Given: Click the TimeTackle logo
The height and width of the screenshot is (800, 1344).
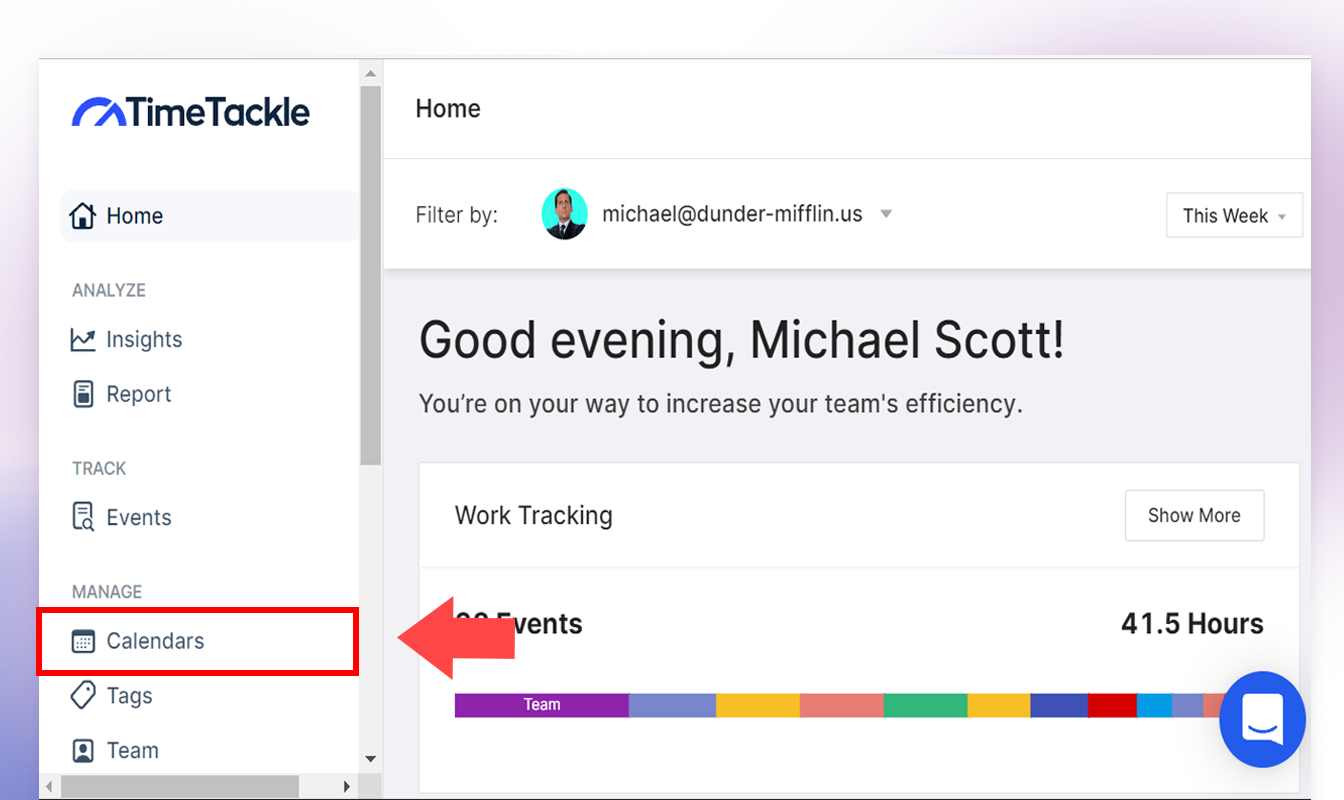Looking at the screenshot, I should (x=190, y=112).
